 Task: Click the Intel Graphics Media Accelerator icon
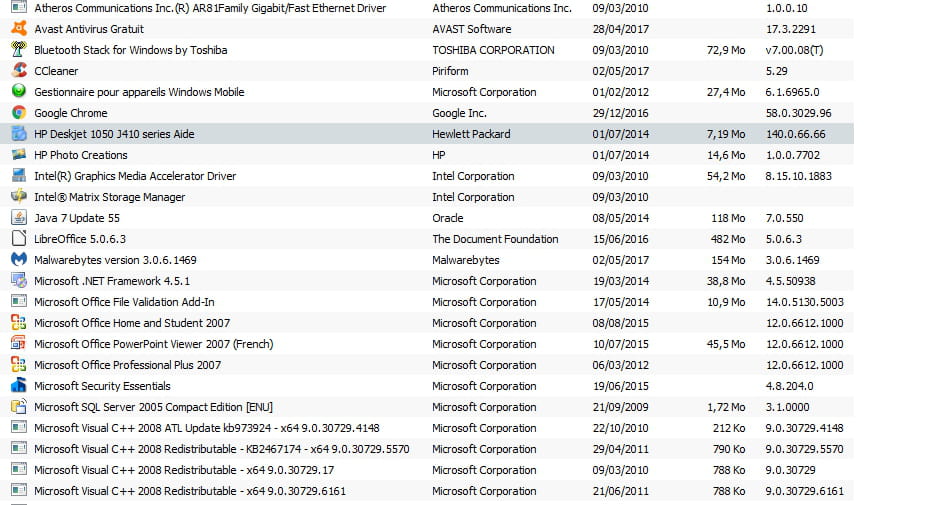(x=19, y=176)
